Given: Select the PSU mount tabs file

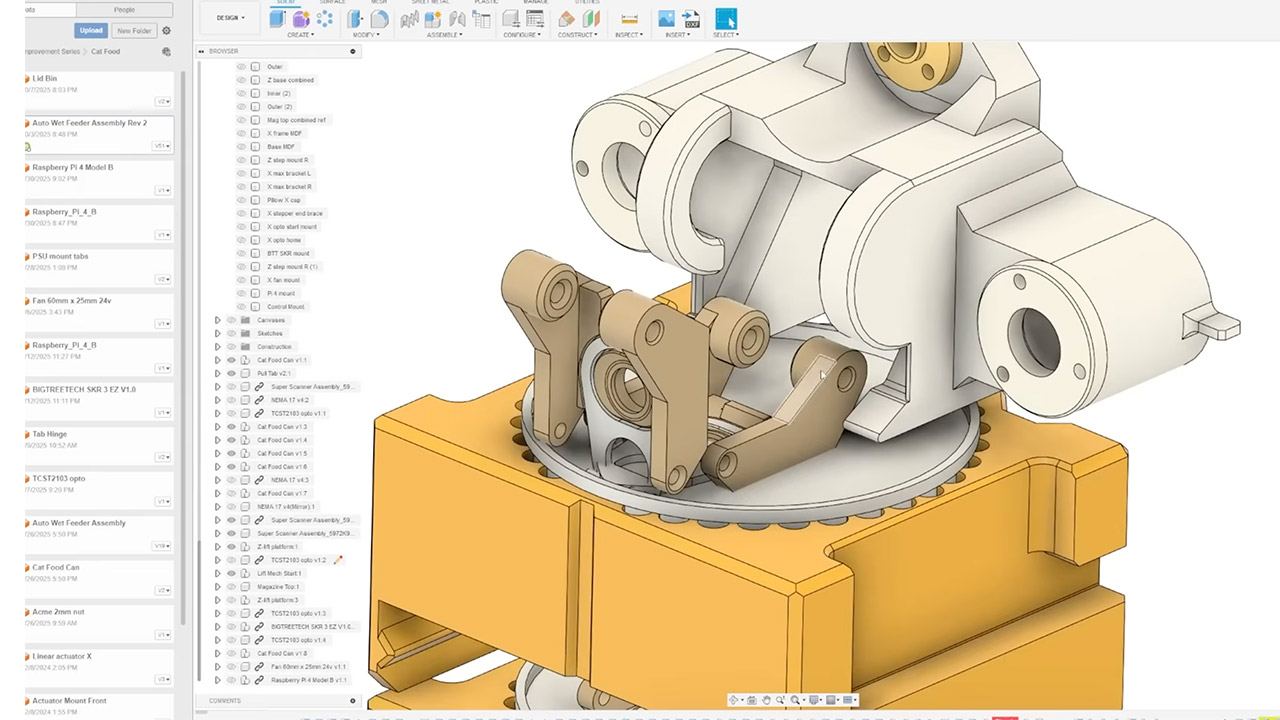Looking at the screenshot, I should pos(99,268).
